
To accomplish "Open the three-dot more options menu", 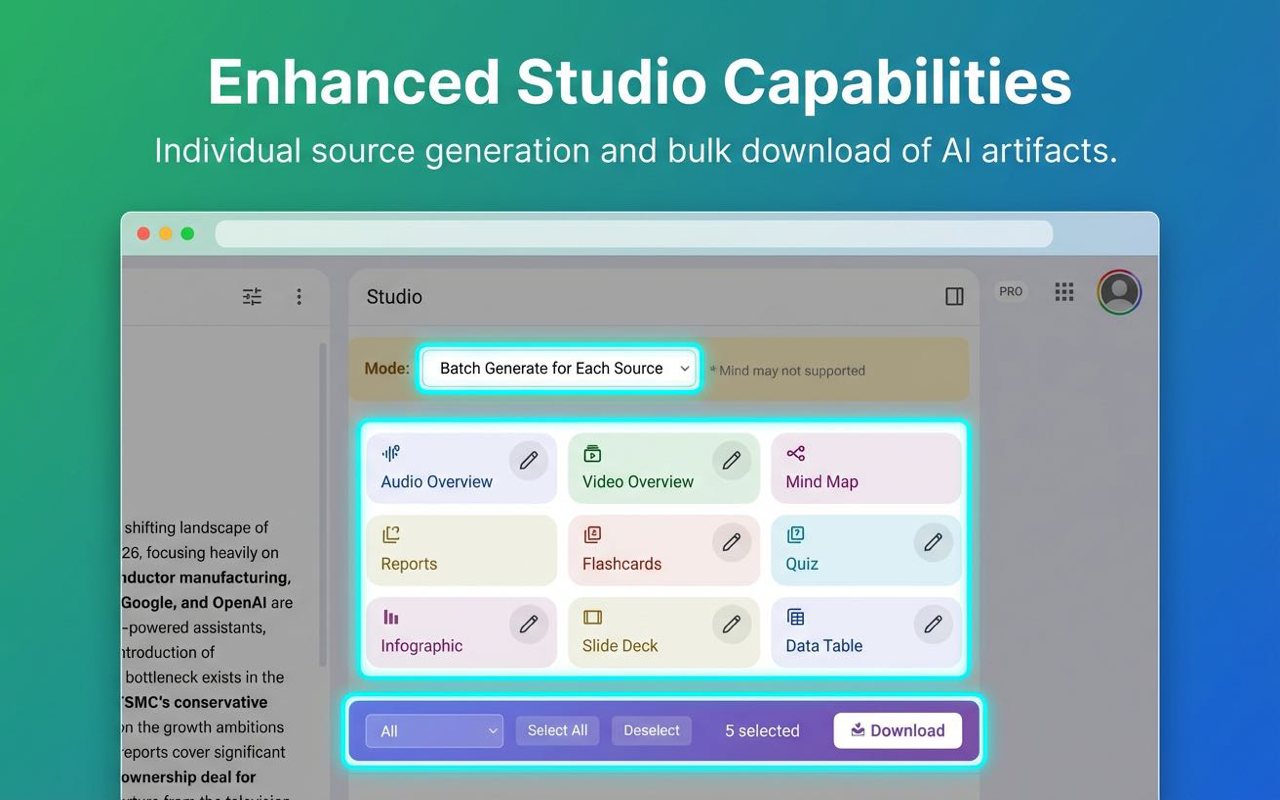I will (x=299, y=296).
